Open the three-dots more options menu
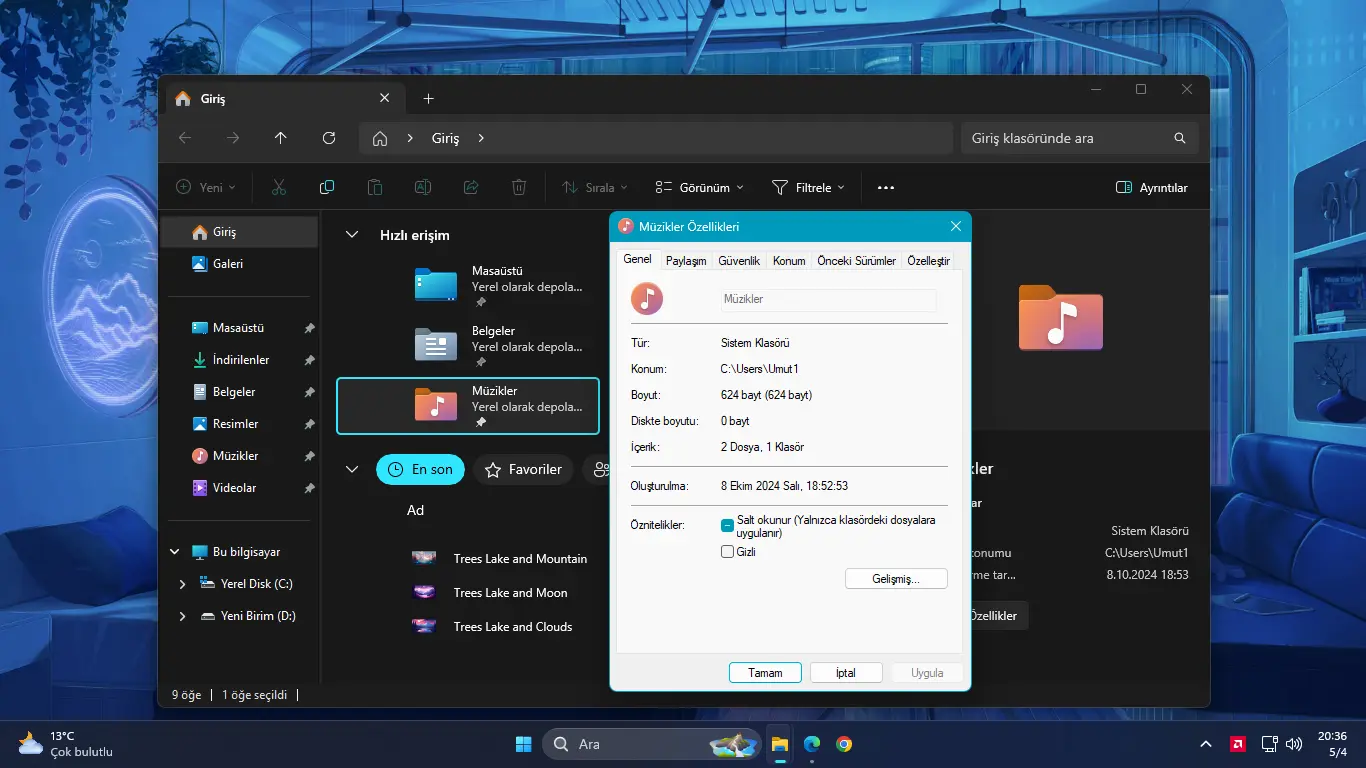The image size is (1366, 768). tap(886, 187)
